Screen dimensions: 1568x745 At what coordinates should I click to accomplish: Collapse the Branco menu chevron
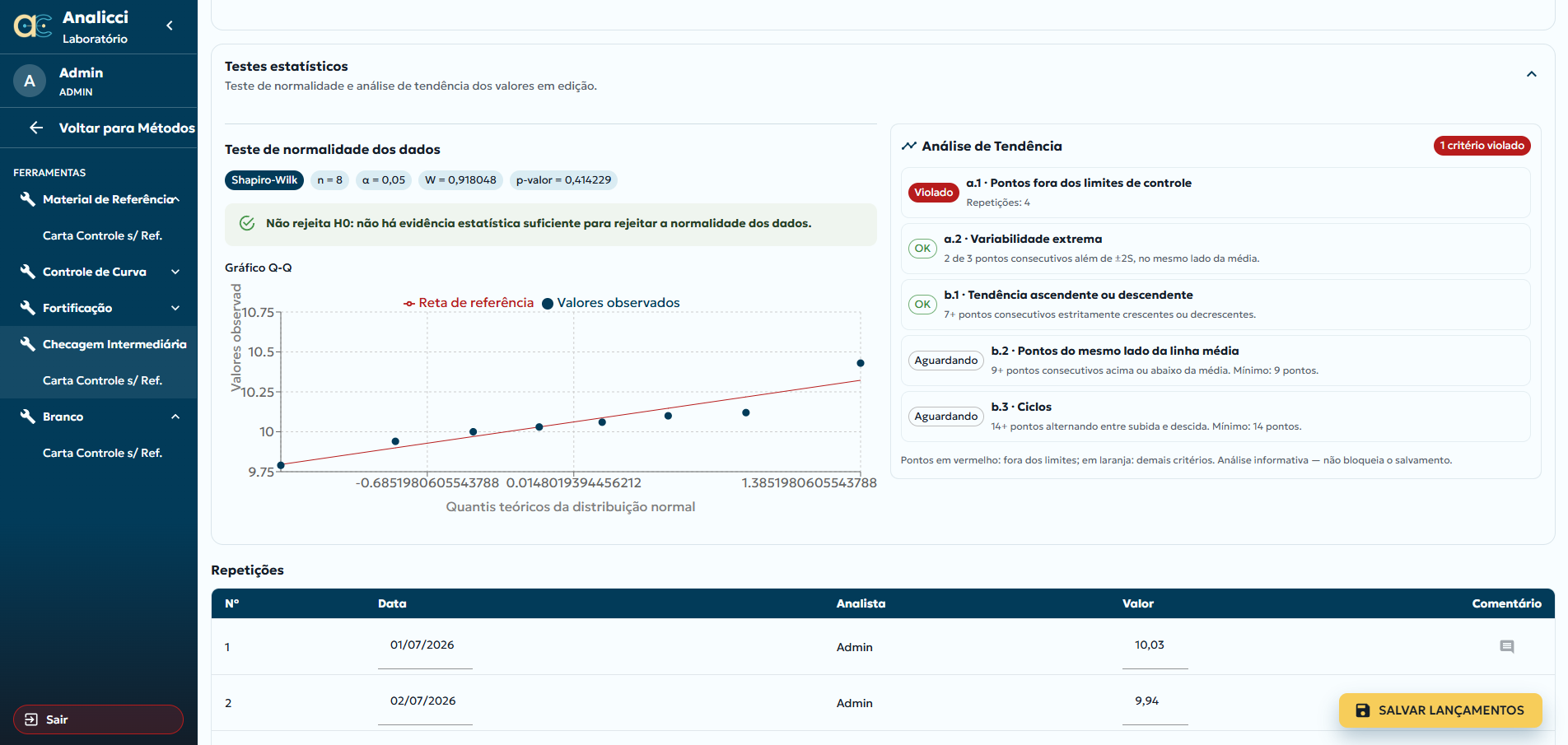(x=175, y=417)
